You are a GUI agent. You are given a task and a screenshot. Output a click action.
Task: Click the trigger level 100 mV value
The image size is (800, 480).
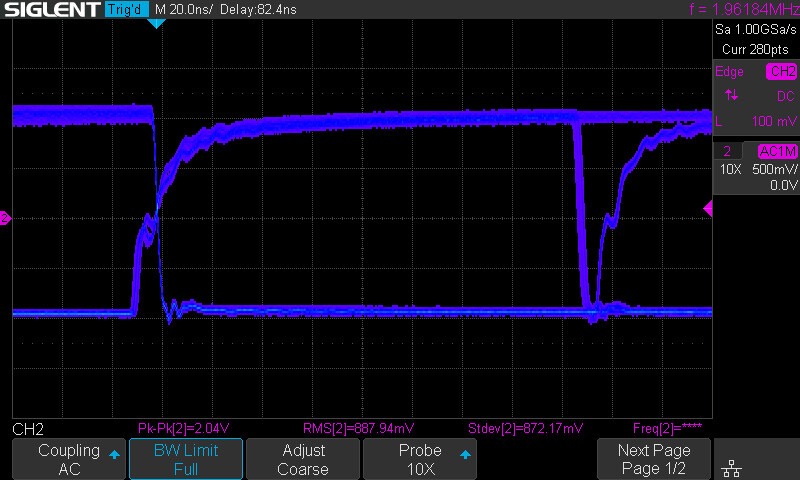click(774, 121)
